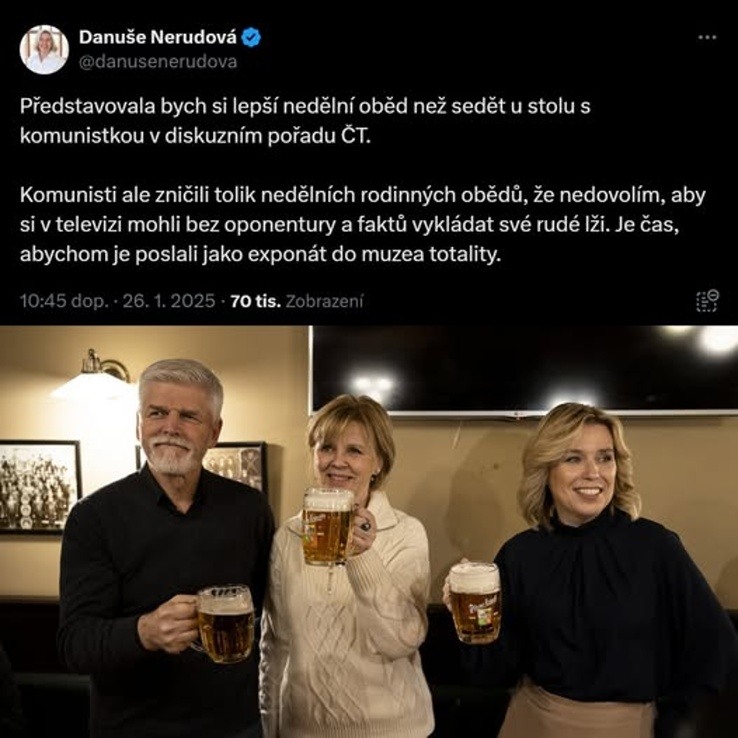Click the 10:45 dop. timestamp
738x738 pixels.
click(x=64, y=301)
